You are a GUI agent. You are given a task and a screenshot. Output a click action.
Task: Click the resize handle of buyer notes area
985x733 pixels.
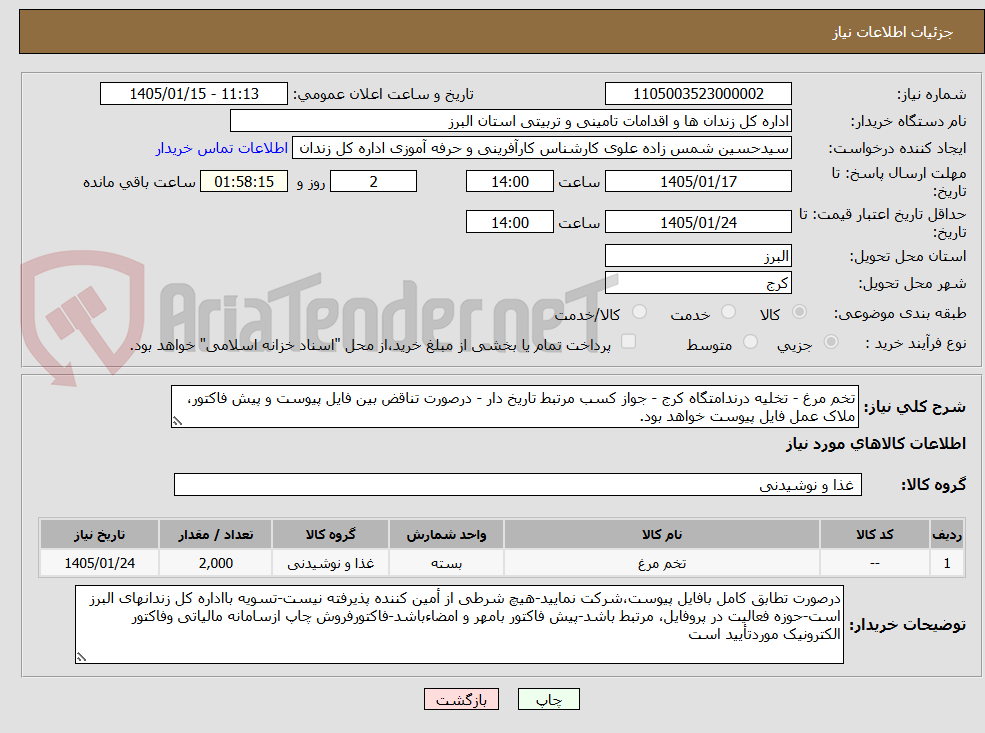pyautogui.click(x=81, y=657)
